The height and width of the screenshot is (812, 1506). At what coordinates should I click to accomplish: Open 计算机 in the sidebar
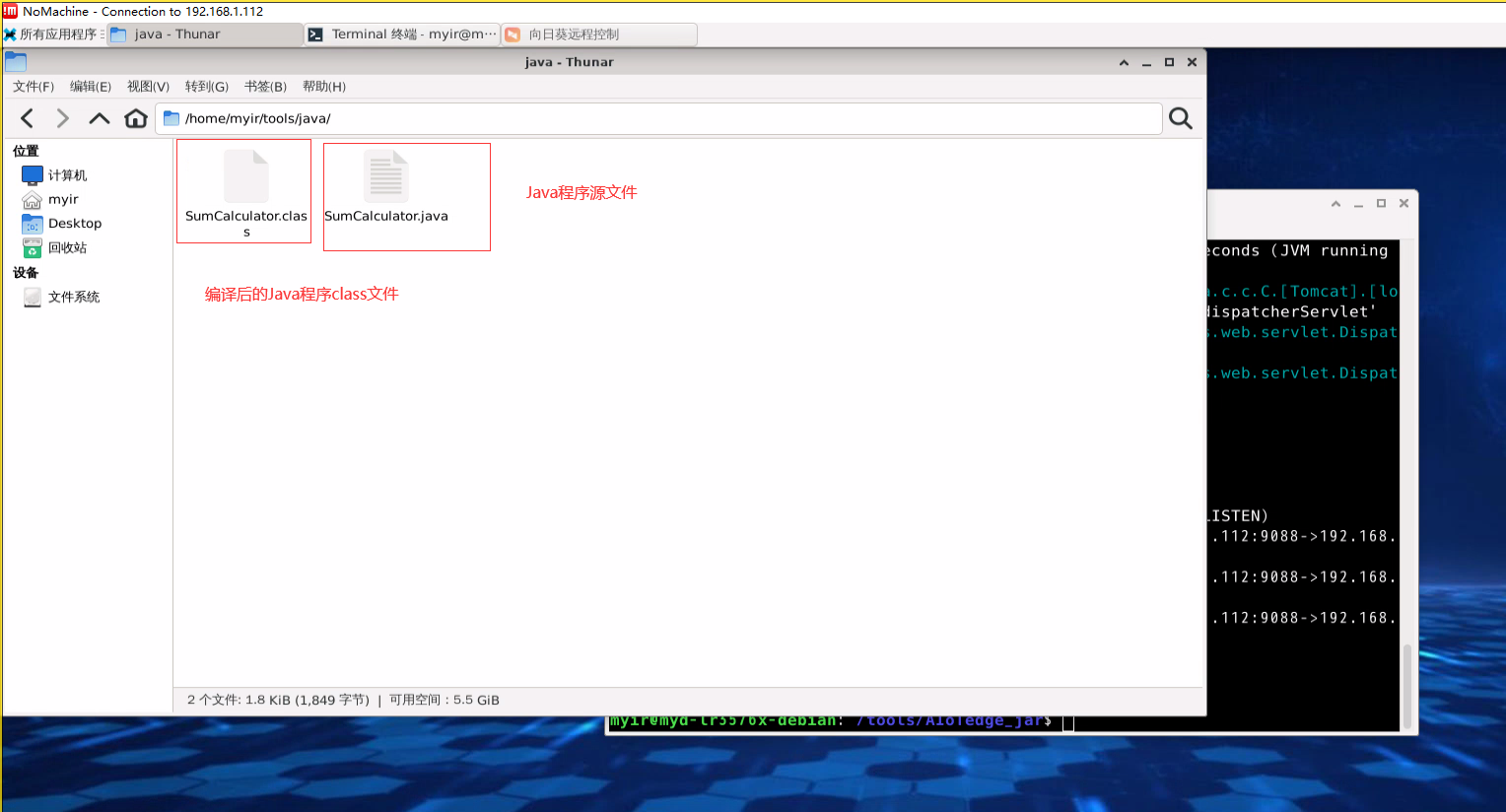[66, 175]
